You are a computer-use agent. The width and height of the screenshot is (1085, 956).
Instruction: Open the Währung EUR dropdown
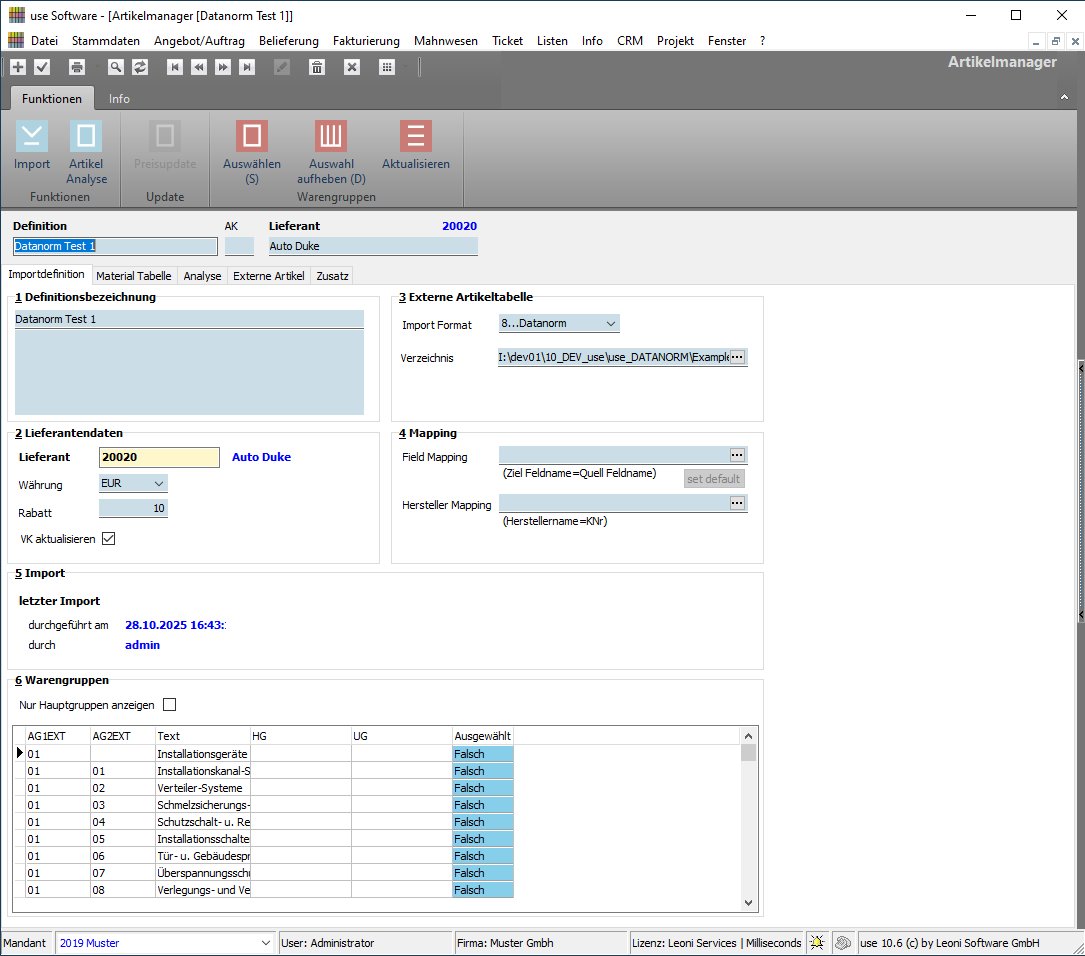[x=158, y=484]
